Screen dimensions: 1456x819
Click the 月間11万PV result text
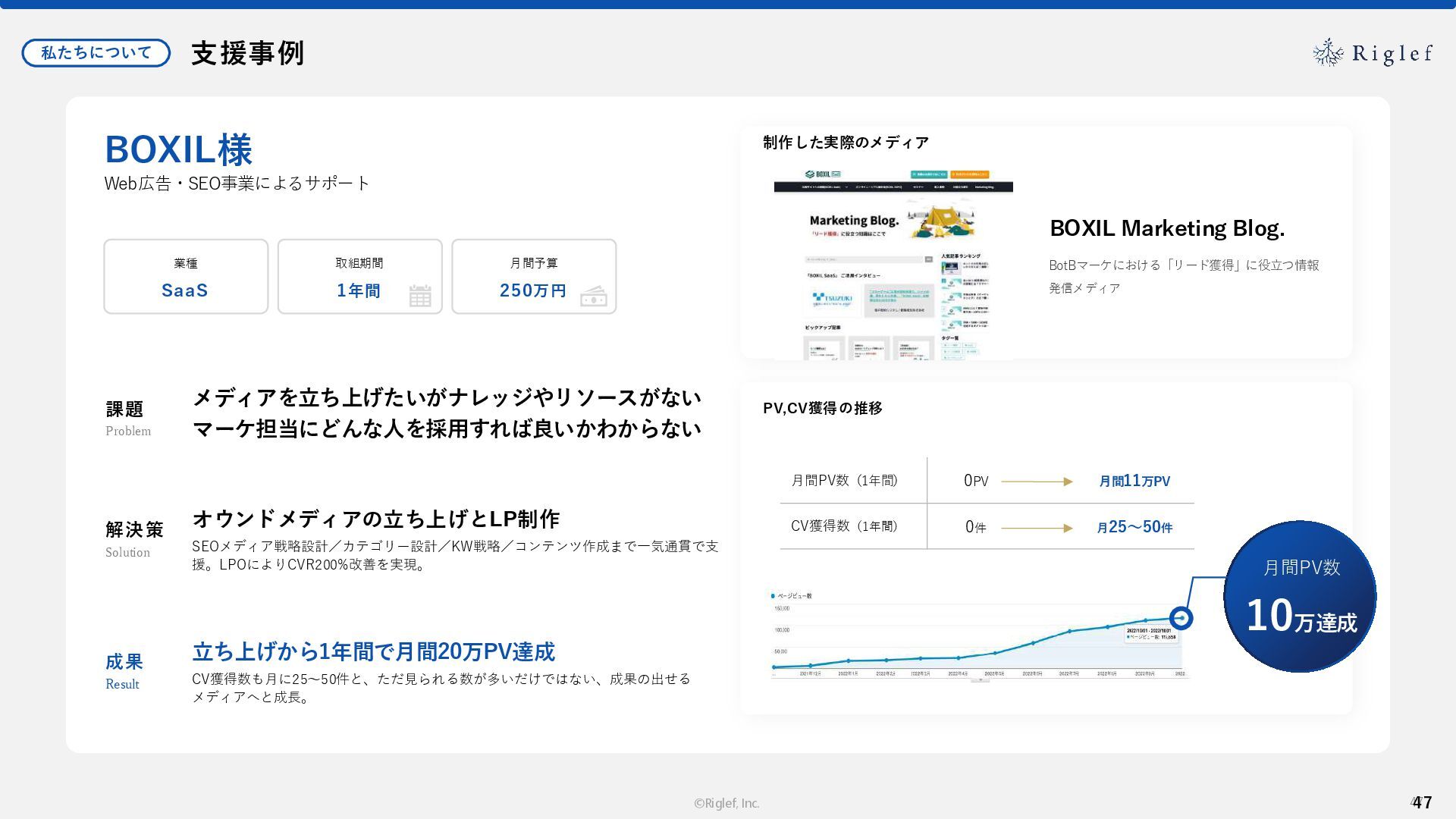pos(1134,481)
